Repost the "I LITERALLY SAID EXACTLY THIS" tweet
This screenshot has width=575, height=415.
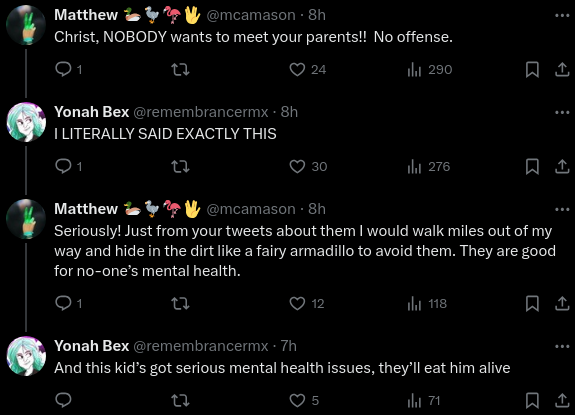180,166
